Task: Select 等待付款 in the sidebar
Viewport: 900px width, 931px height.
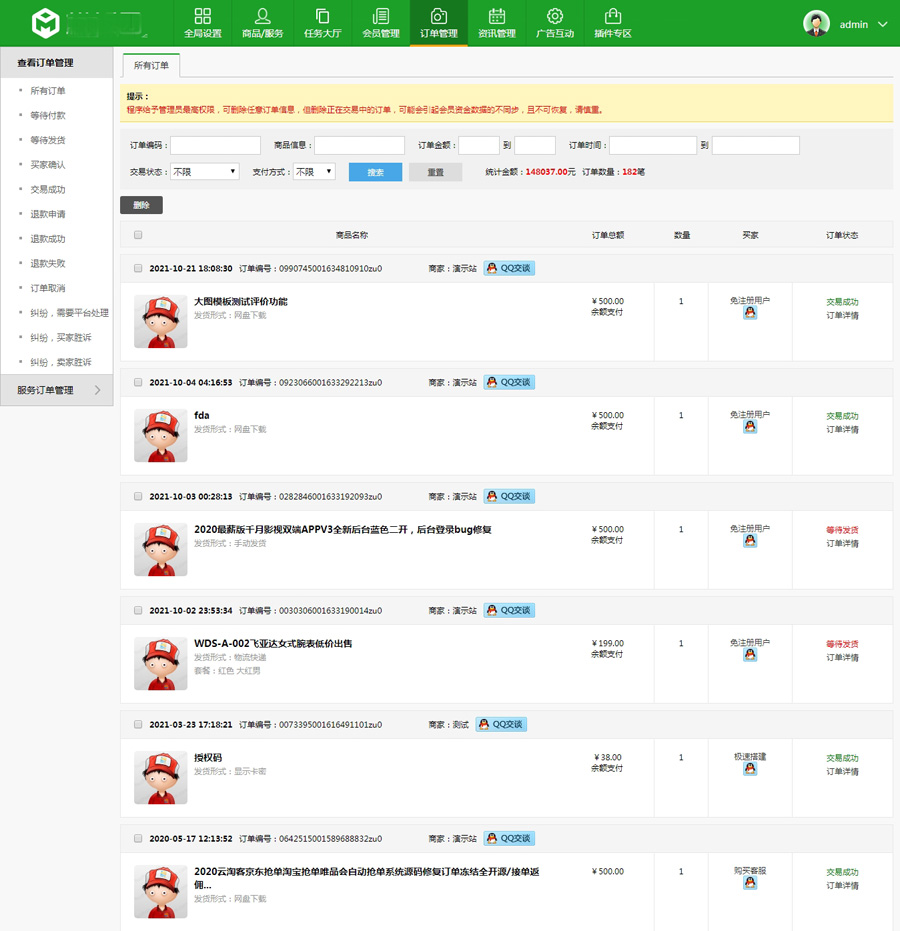Action: click(48, 115)
